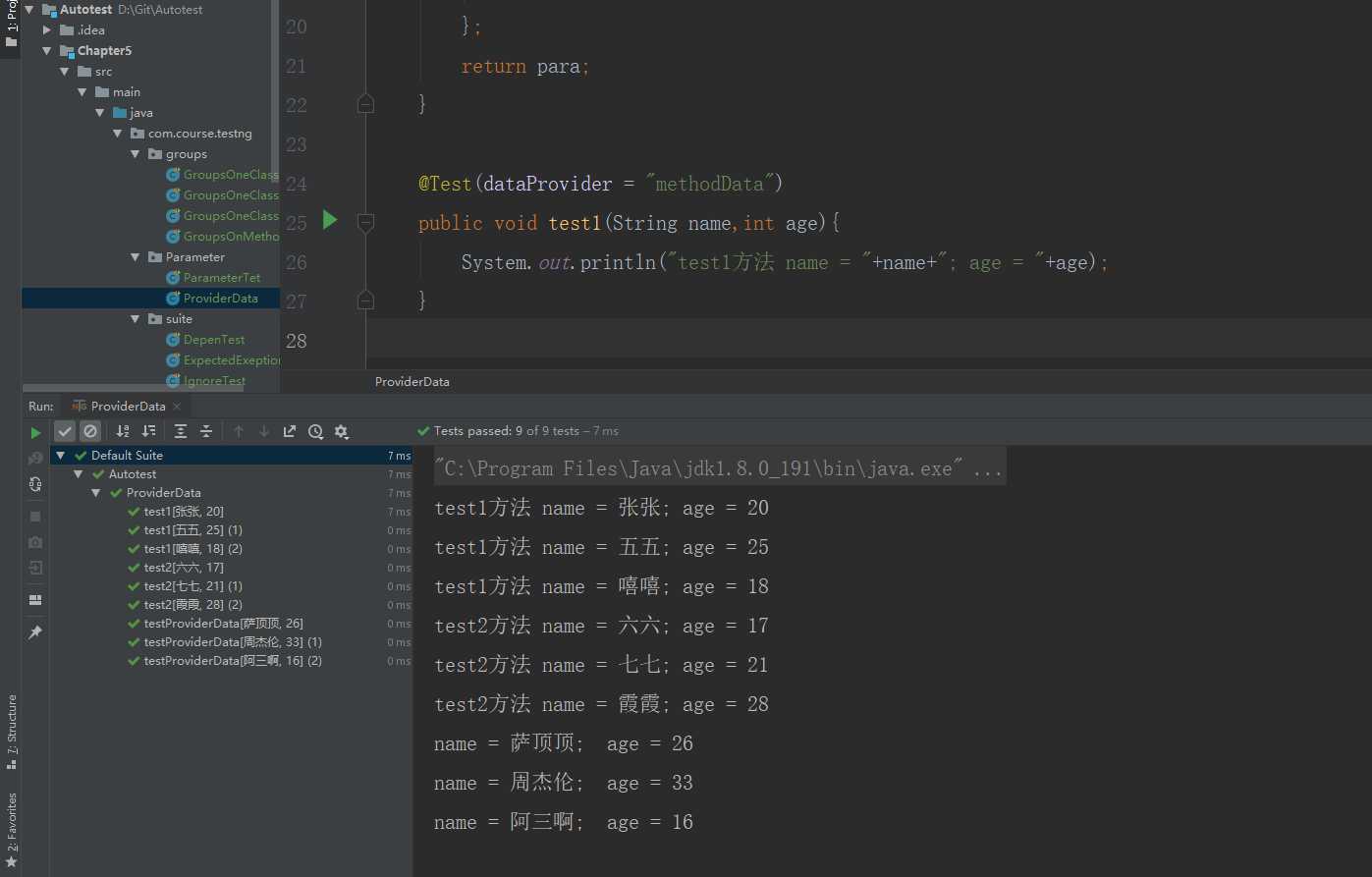Select the java source folder
Image resolution: width=1372 pixels, height=877 pixels.
point(140,113)
